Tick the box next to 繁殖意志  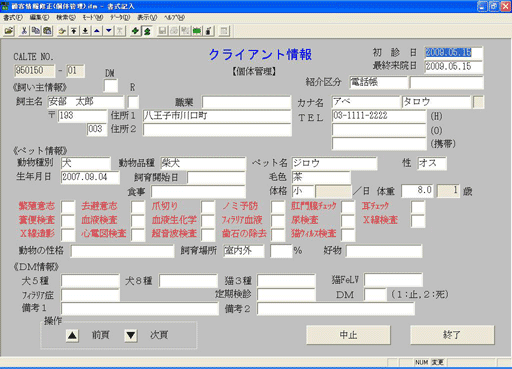click(x=68, y=207)
